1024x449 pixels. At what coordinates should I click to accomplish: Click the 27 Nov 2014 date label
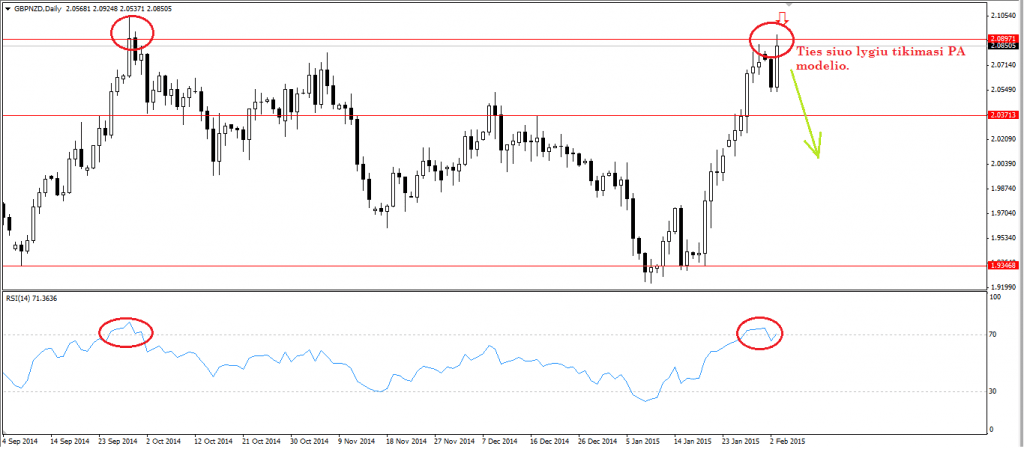(454, 441)
